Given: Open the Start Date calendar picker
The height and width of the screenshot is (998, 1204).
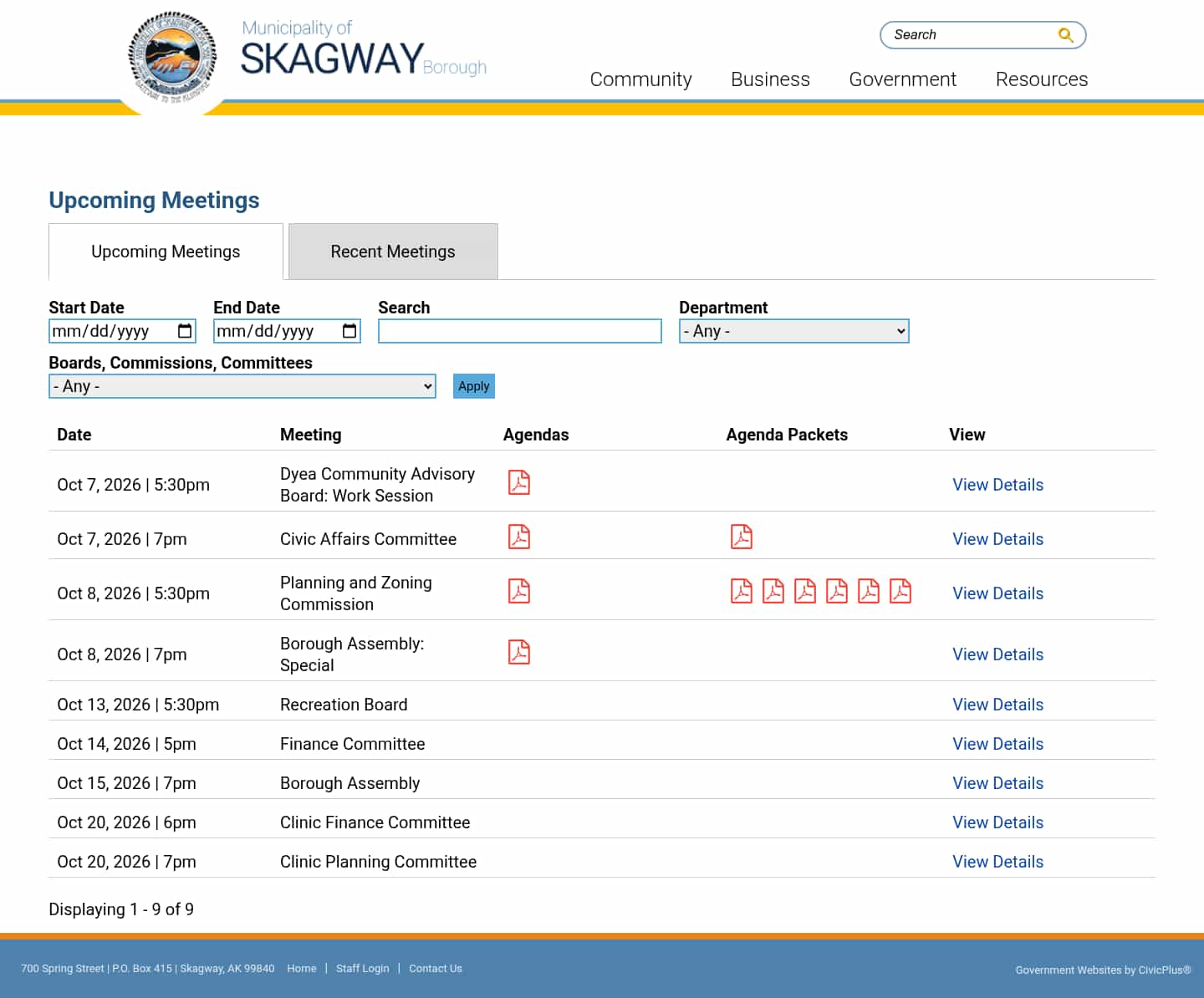Looking at the screenshot, I should pyautogui.click(x=185, y=331).
